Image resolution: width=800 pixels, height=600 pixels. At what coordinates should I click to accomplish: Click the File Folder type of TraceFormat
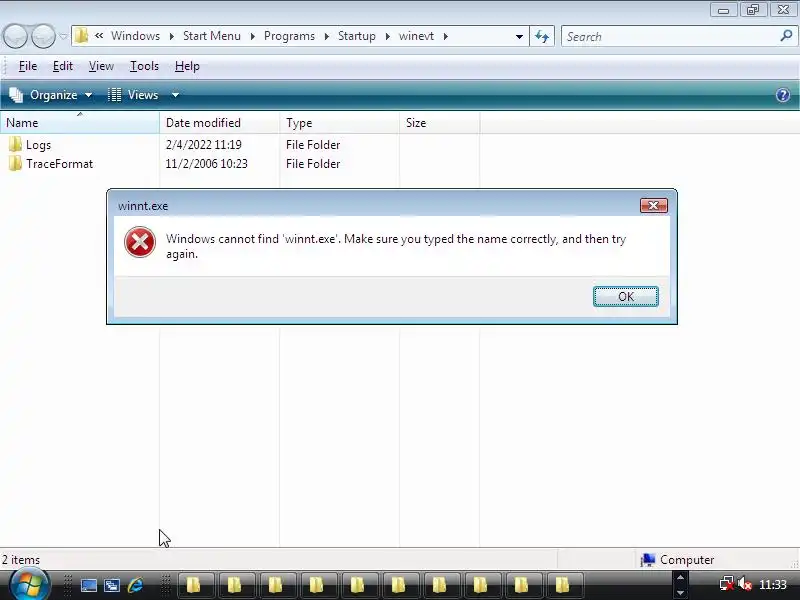313,164
